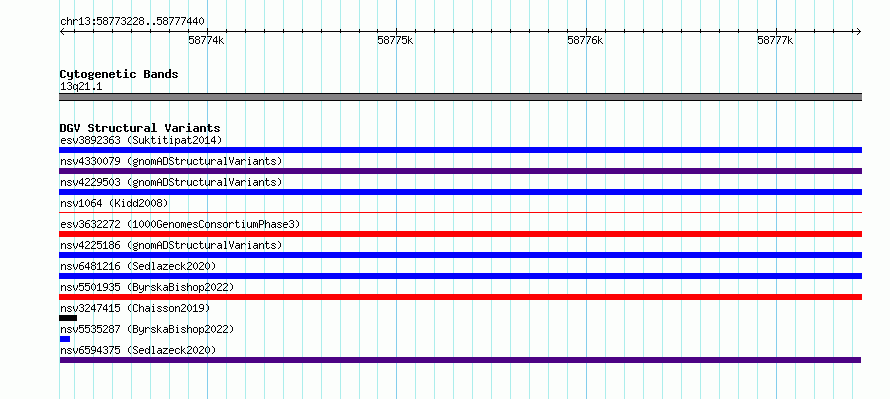Click the esv3892363 Suktitipat2014 variant label
This screenshot has height=399, width=890.
pyautogui.click(x=141, y=140)
